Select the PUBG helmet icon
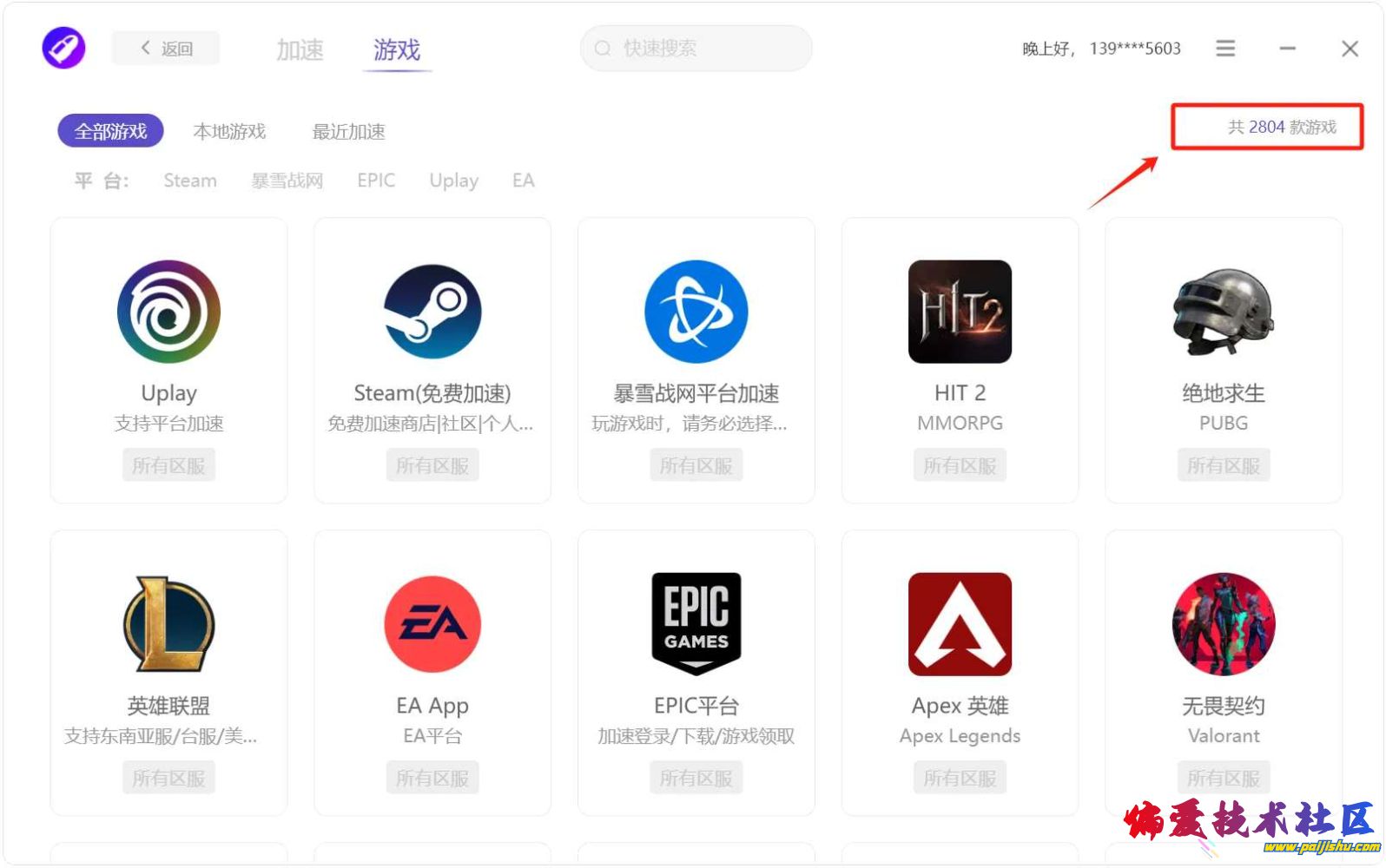The height and width of the screenshot is (868, 1386). point(1223,312)
